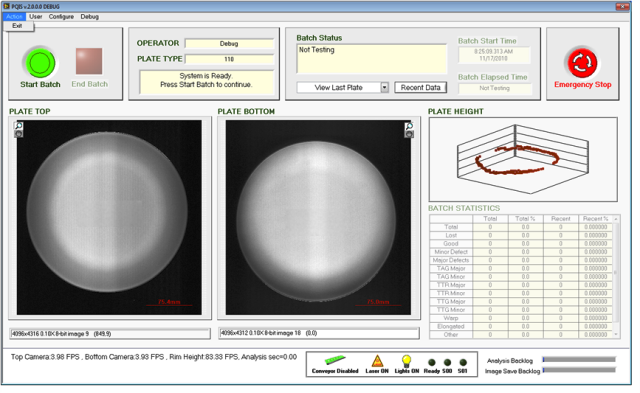Click the 'Total' row label in Batch Statistics

tap(451, 227)
